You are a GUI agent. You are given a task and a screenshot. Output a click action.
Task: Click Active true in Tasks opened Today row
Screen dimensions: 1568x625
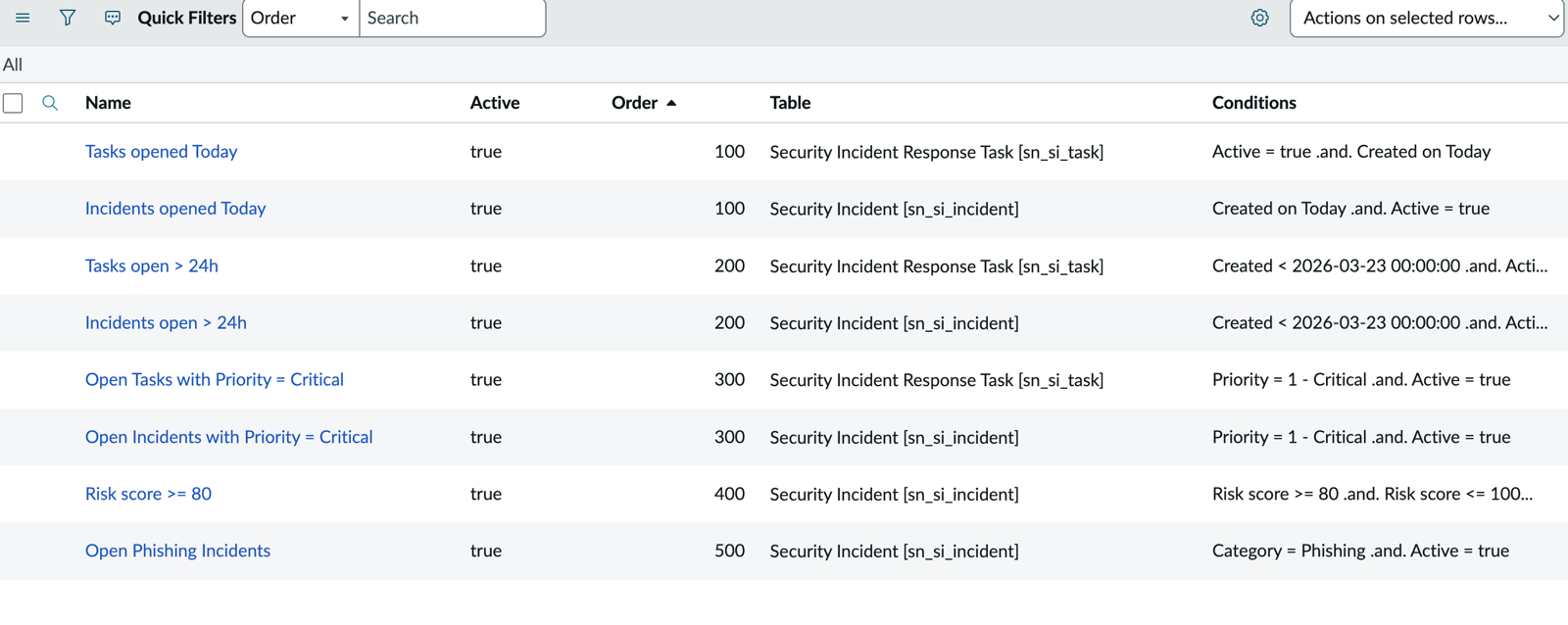coord(486,152)
